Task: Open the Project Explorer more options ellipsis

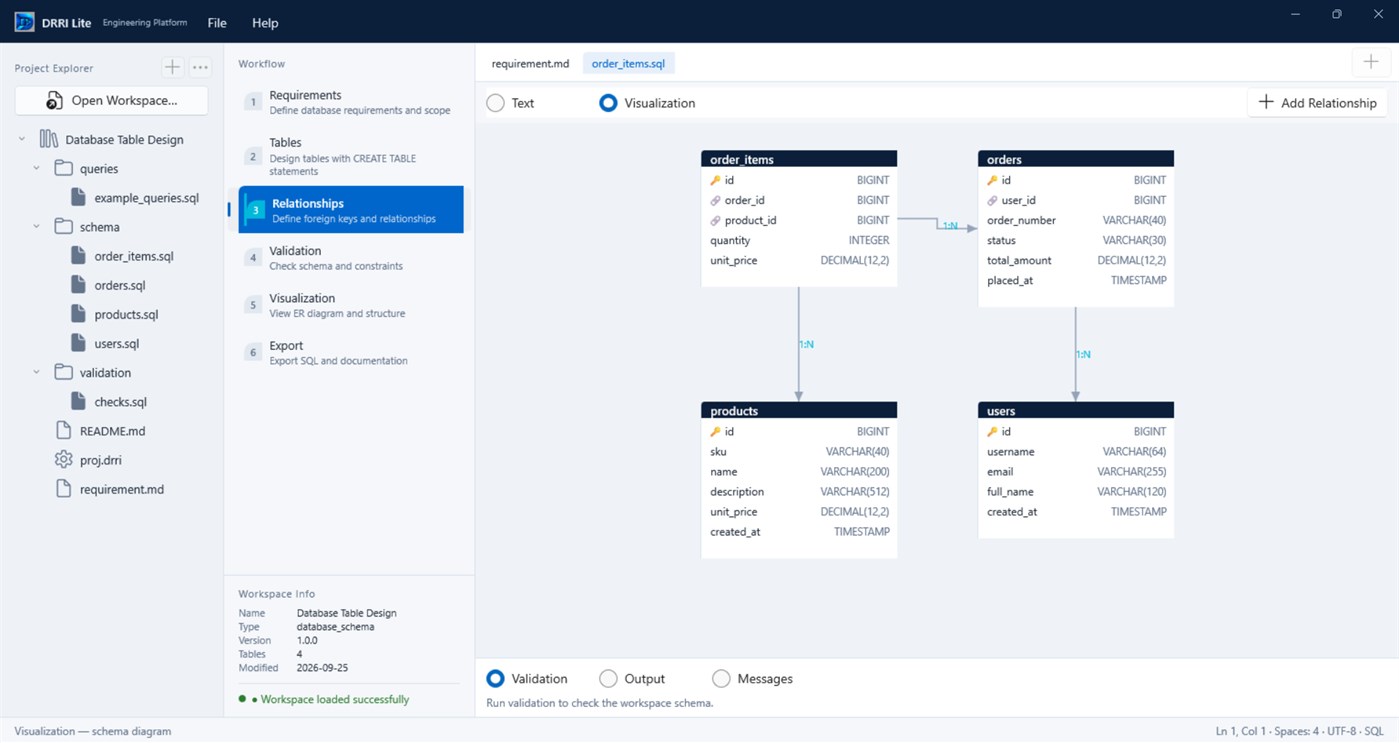Action: click(200, 67)
